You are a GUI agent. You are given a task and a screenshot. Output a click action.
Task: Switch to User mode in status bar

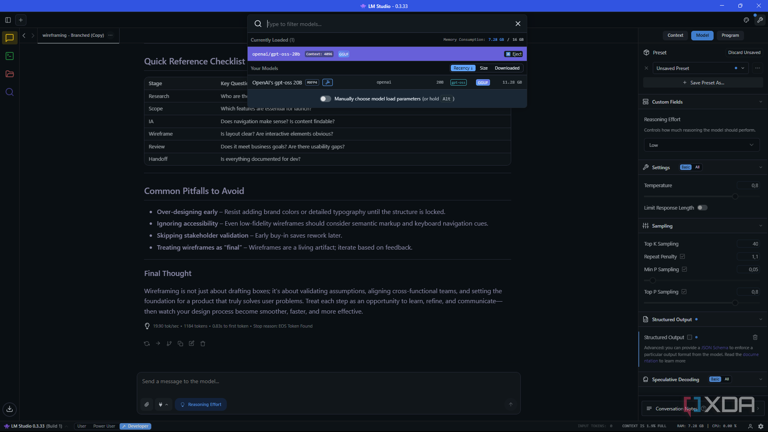[x=81, y=426]
